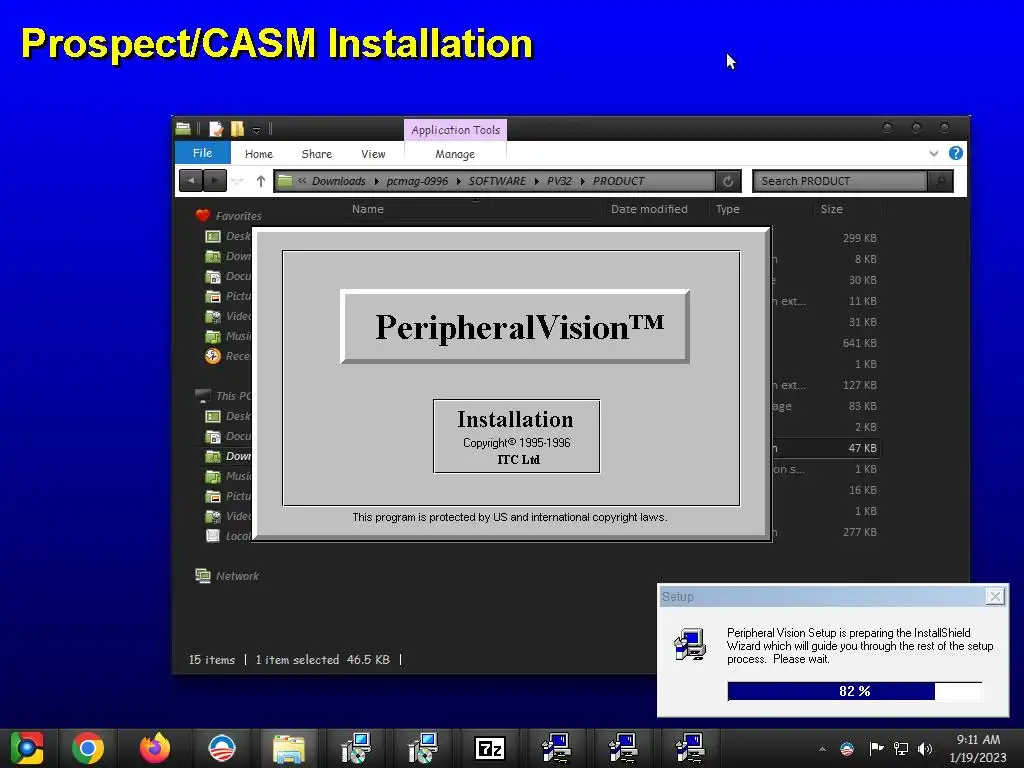Expand the arrow after pcmag-0996 in address bar
This screenshot has width=1024, height=768.
coord(458,182)
